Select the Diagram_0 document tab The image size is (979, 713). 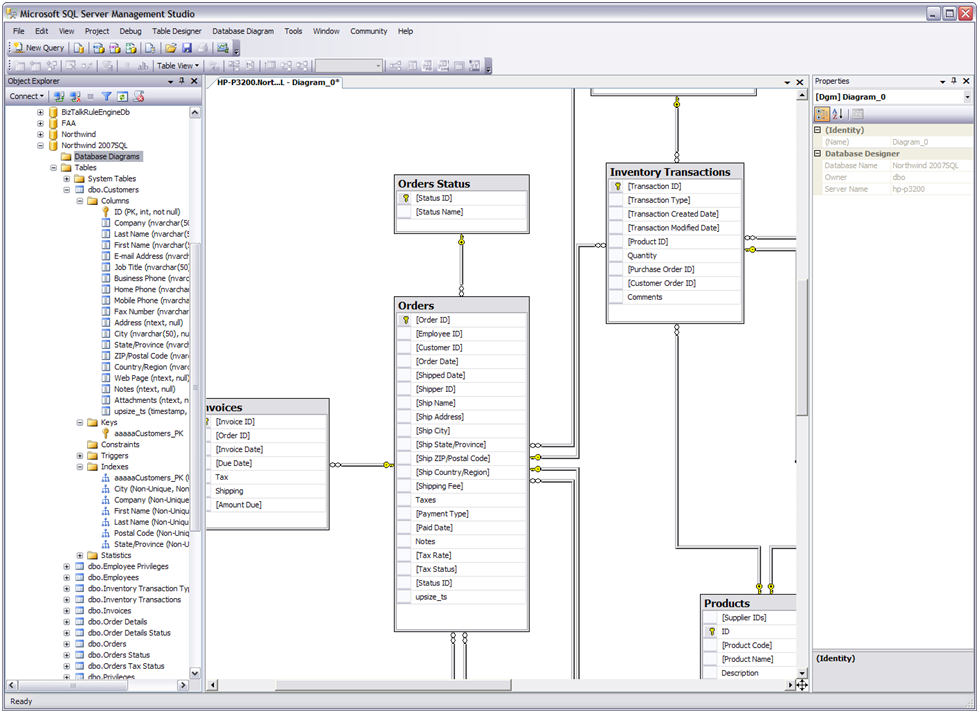277,82
